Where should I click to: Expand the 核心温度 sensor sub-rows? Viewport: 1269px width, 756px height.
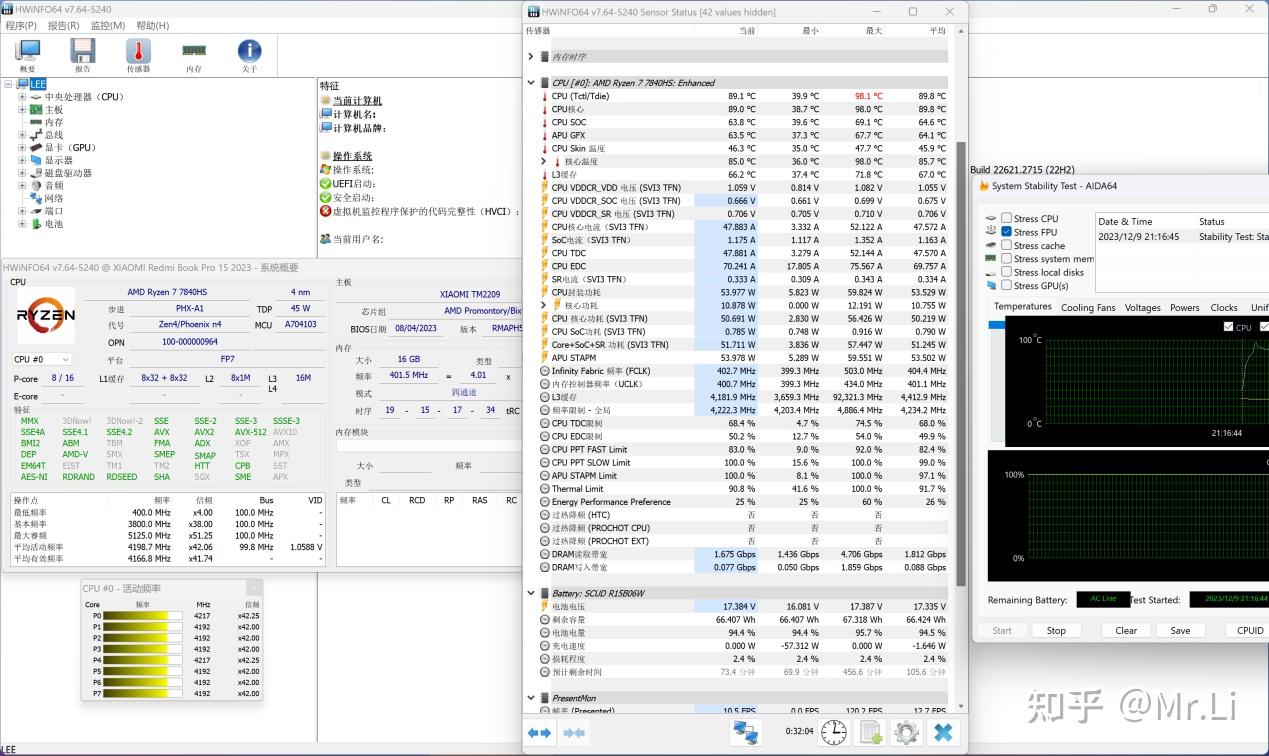click(544, 161)
